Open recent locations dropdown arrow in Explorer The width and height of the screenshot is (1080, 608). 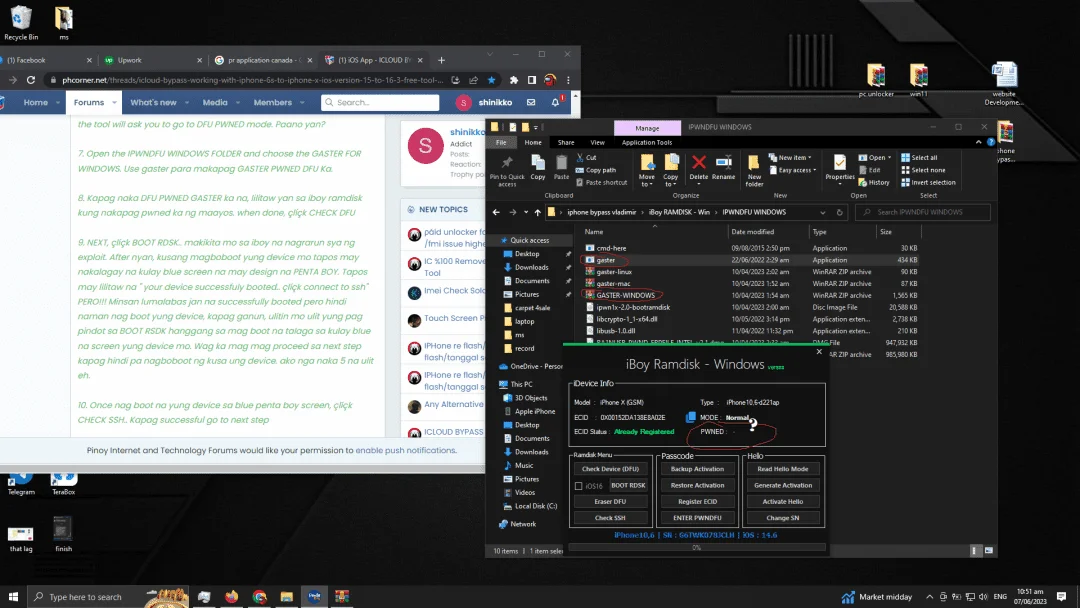[x=526, y=212]
